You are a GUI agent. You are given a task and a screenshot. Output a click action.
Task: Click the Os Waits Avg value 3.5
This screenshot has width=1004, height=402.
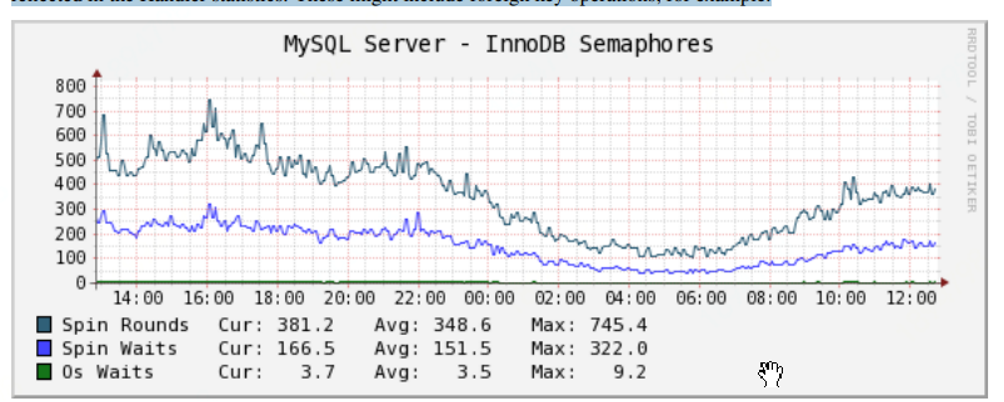click(474, 372)
